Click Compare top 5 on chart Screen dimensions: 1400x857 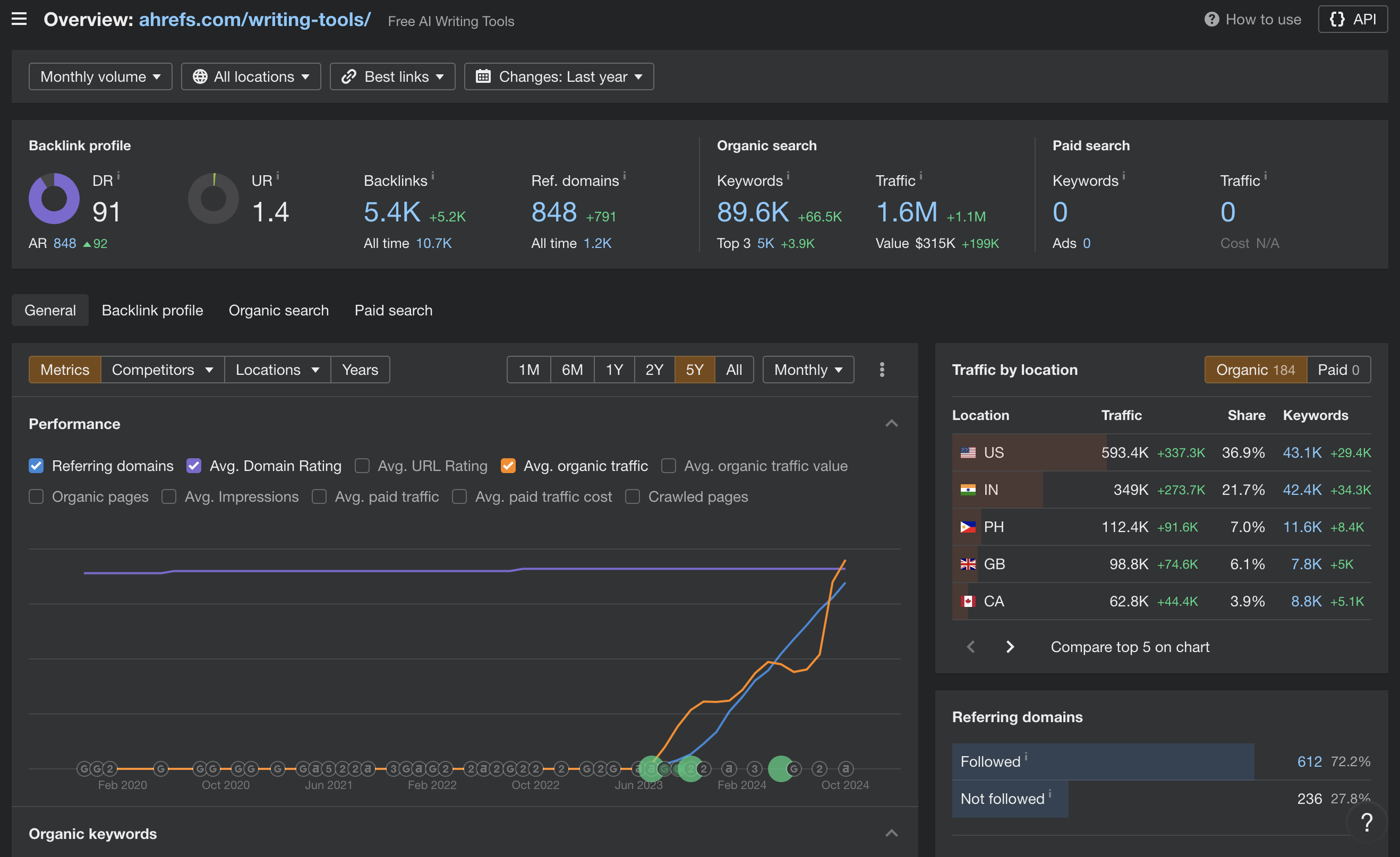pyautogui.click(x=1130, y=647)
